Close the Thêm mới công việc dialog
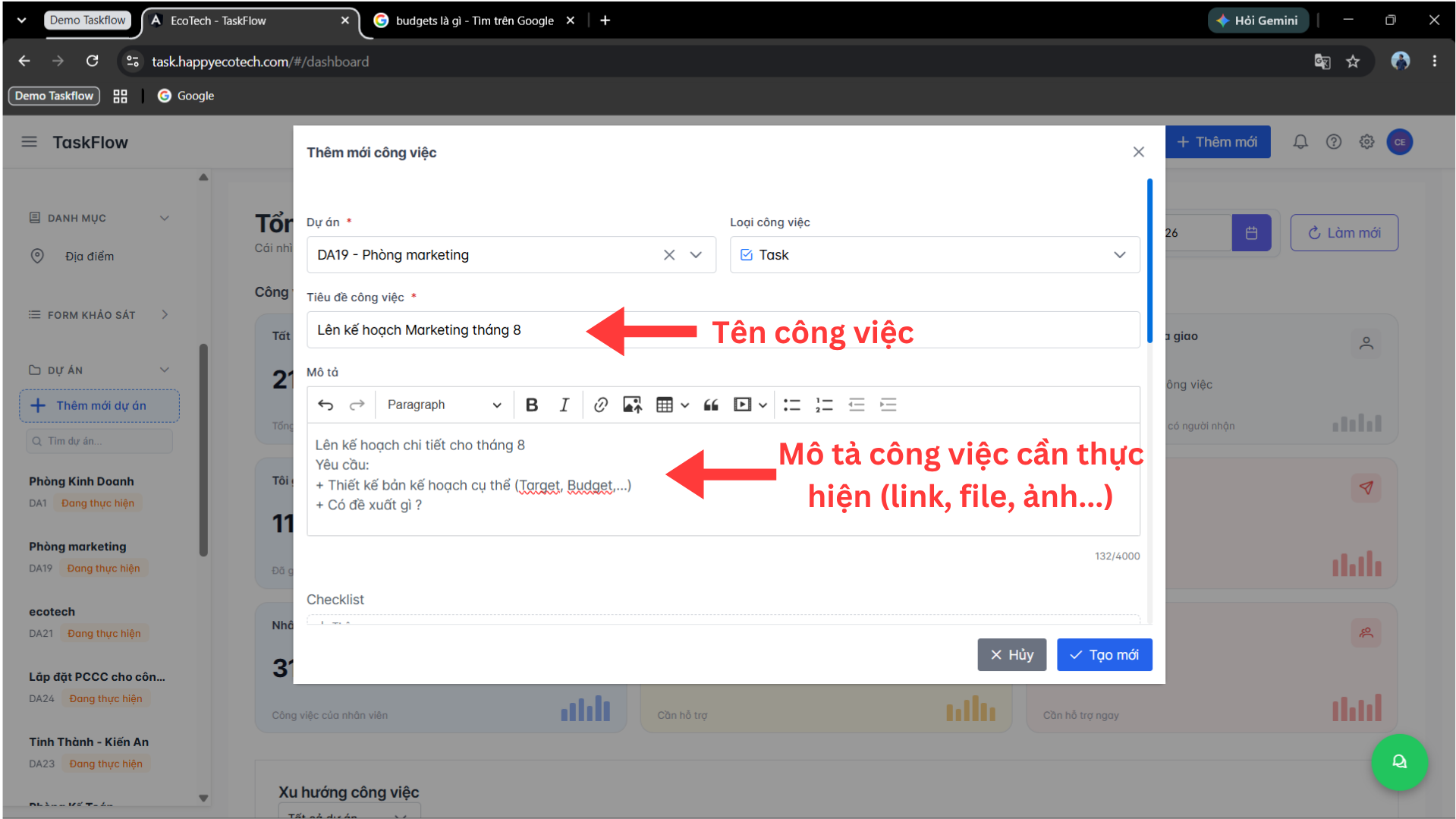The width and height of the screenshot is (1456, 819). pyautogui.click(x=1138, y=152)
